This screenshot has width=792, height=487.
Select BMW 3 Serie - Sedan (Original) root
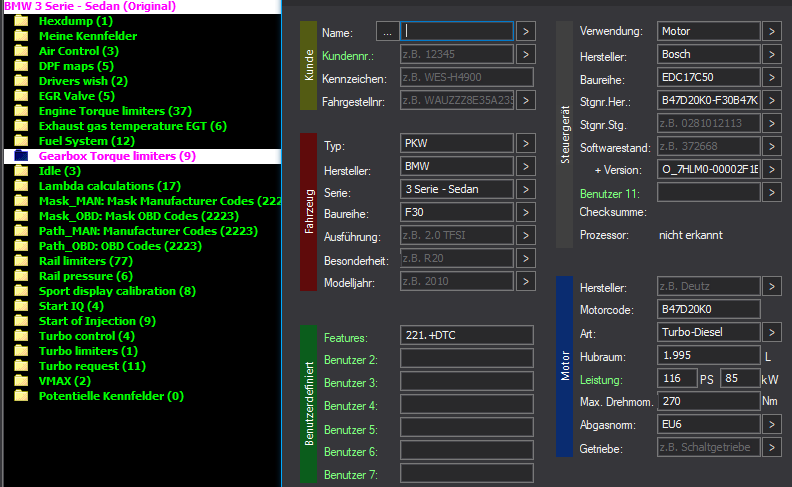pyautogui.click(x=90, y=7)
